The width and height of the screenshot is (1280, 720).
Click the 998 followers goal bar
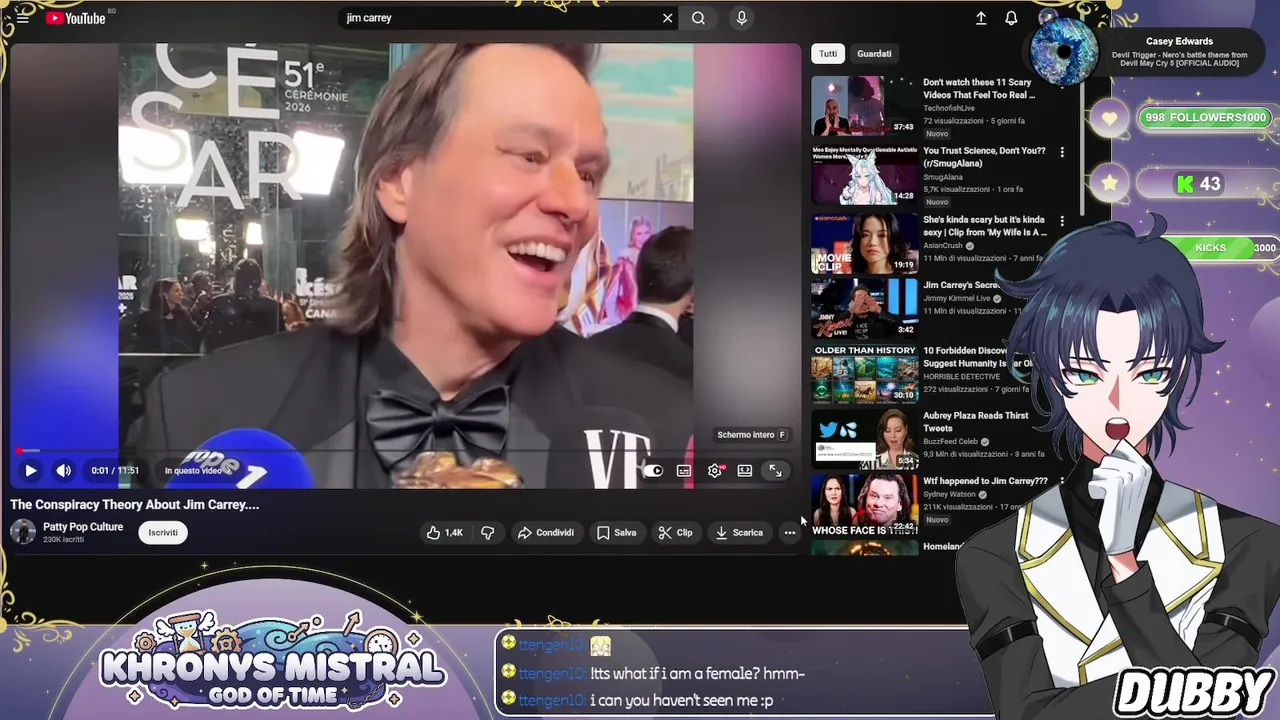[1206, 118]
